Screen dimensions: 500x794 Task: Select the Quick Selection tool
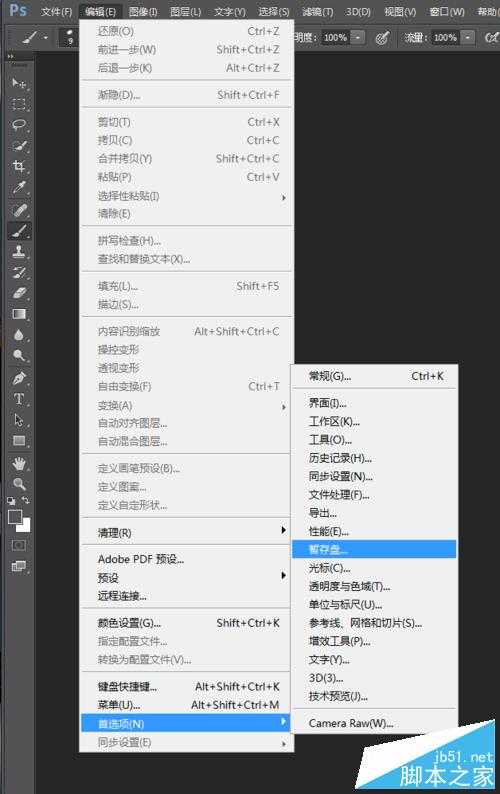click(19, 146)
